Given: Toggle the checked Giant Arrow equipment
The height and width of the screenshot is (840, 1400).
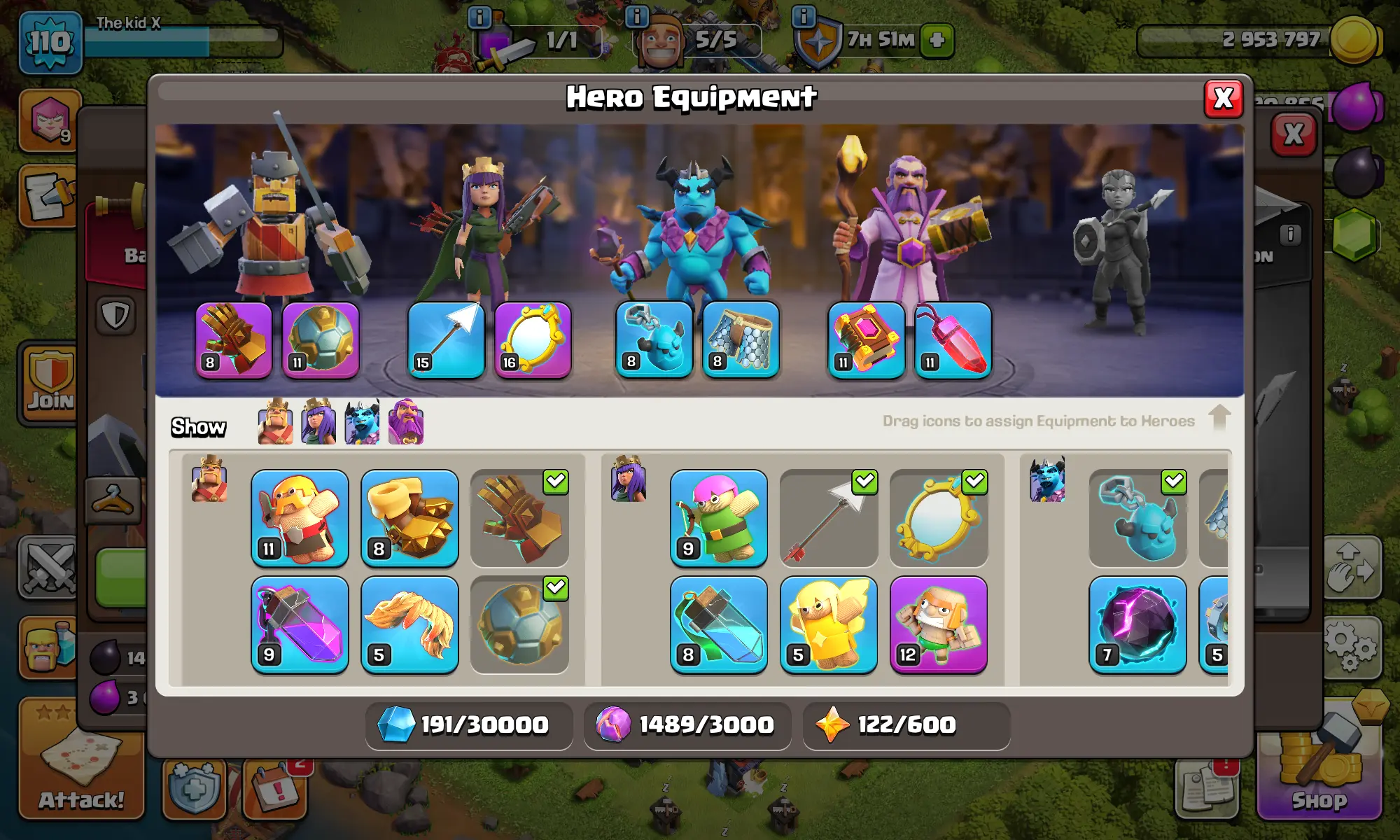Looking at the screenshot, I should click(x=829, y=518).
